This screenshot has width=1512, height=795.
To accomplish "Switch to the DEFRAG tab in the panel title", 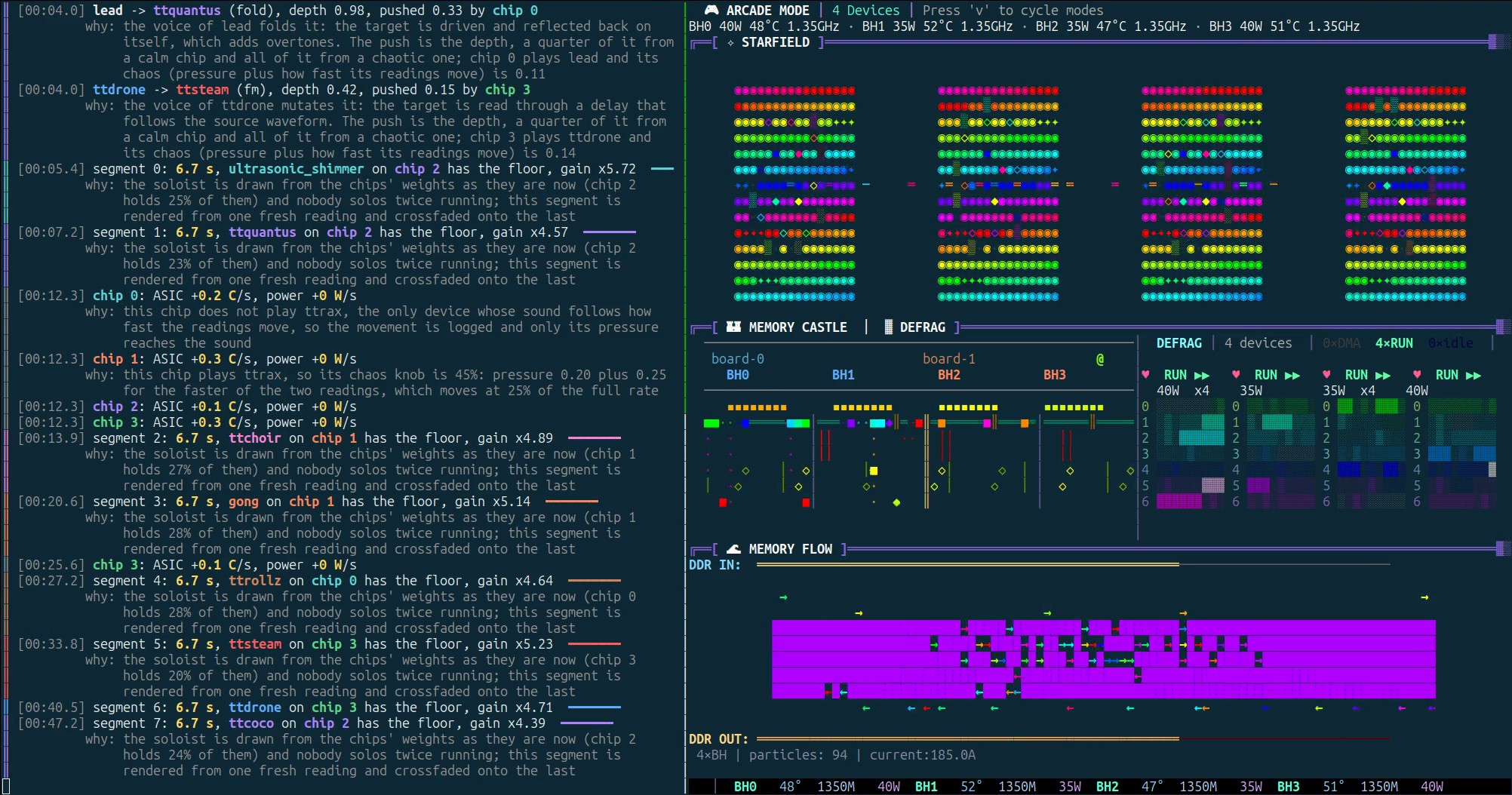I will 922,327.
